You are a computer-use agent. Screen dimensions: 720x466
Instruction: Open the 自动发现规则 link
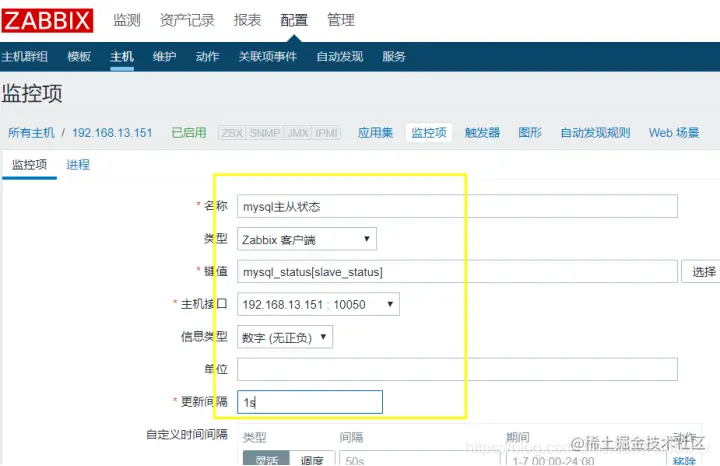tap(596, 133)
